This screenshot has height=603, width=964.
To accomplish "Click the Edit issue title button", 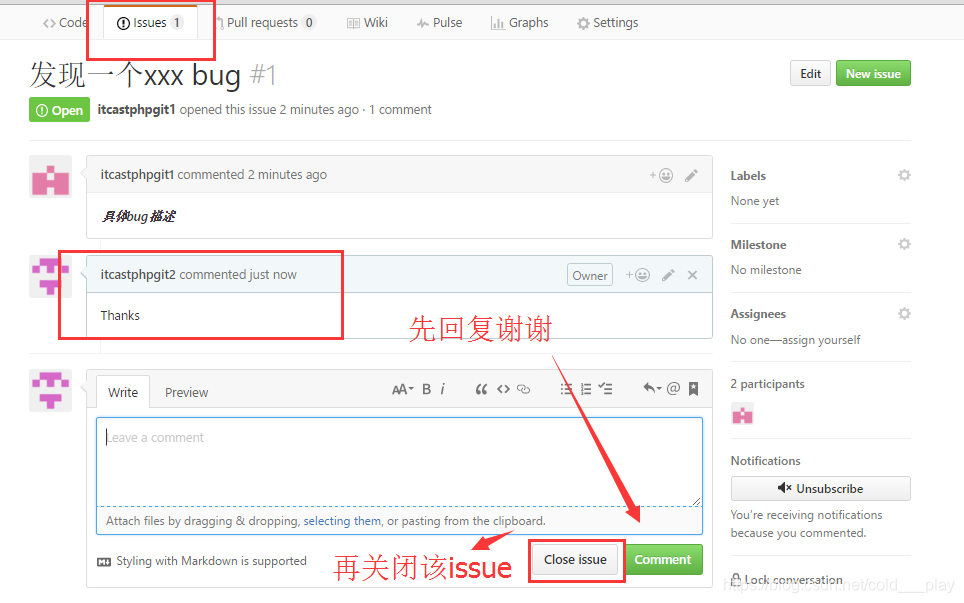I will (810, 74).
